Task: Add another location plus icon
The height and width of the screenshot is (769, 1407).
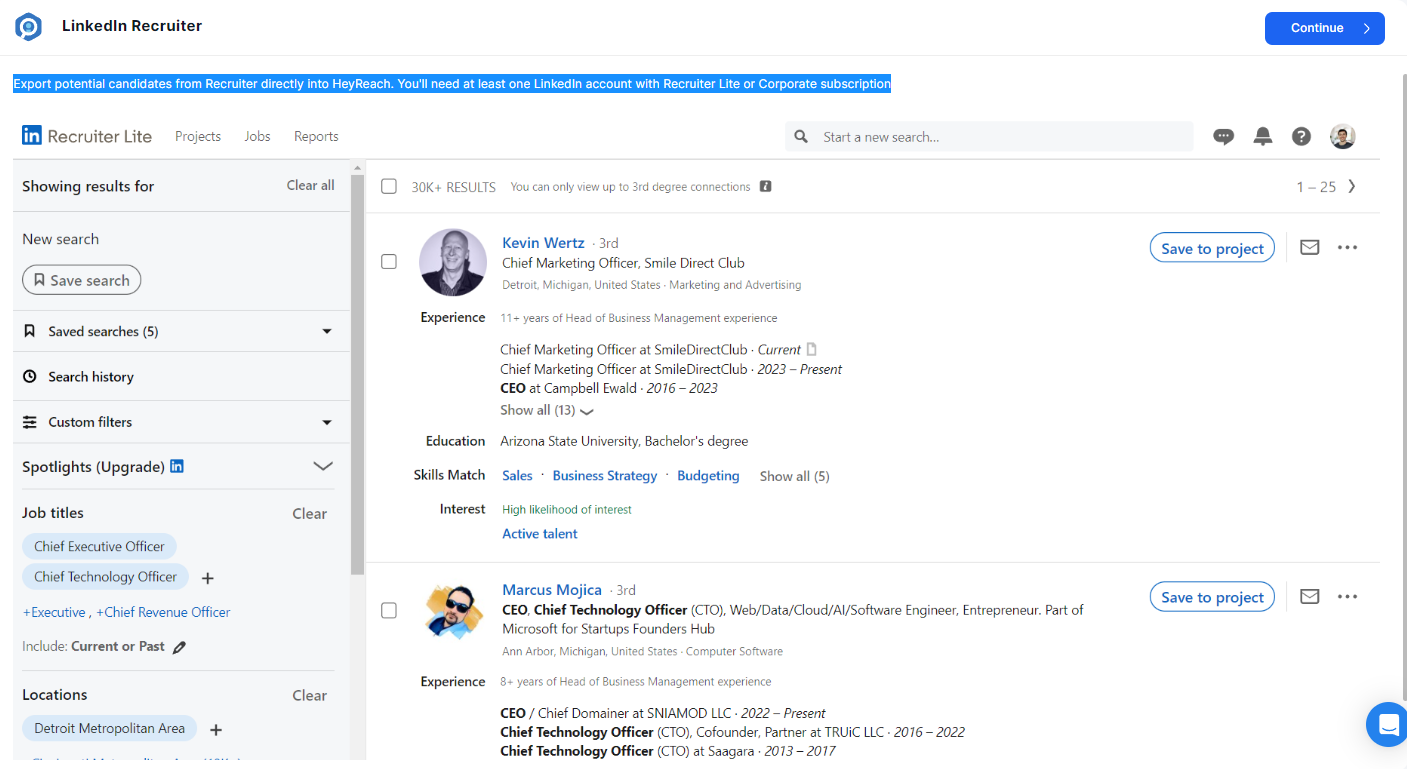Action: pos(215,730)
